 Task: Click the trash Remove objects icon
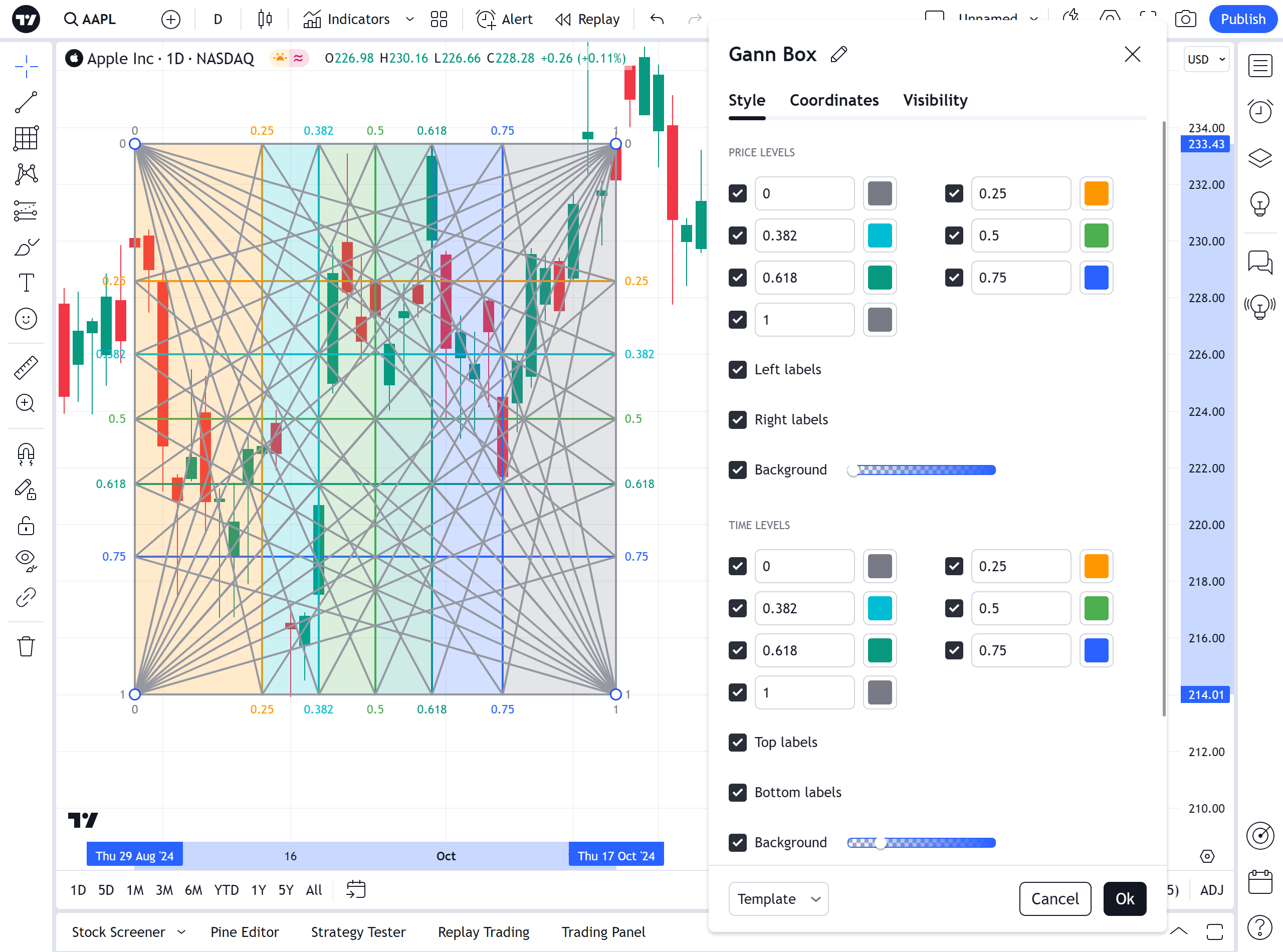coord(26,646)
